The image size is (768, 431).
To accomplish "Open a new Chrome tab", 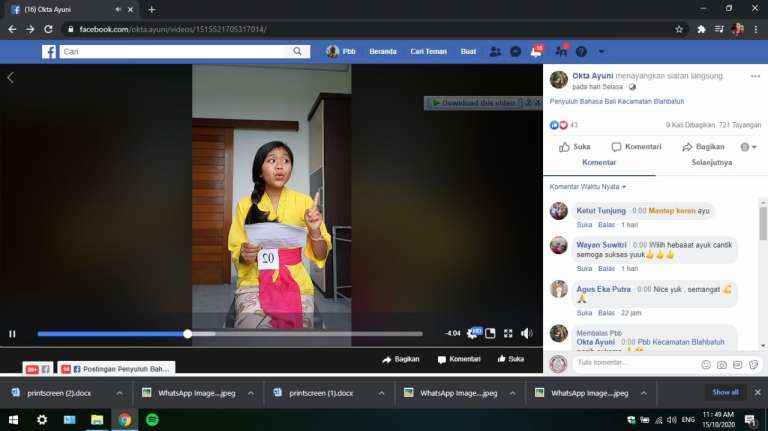I will point(151,9).
